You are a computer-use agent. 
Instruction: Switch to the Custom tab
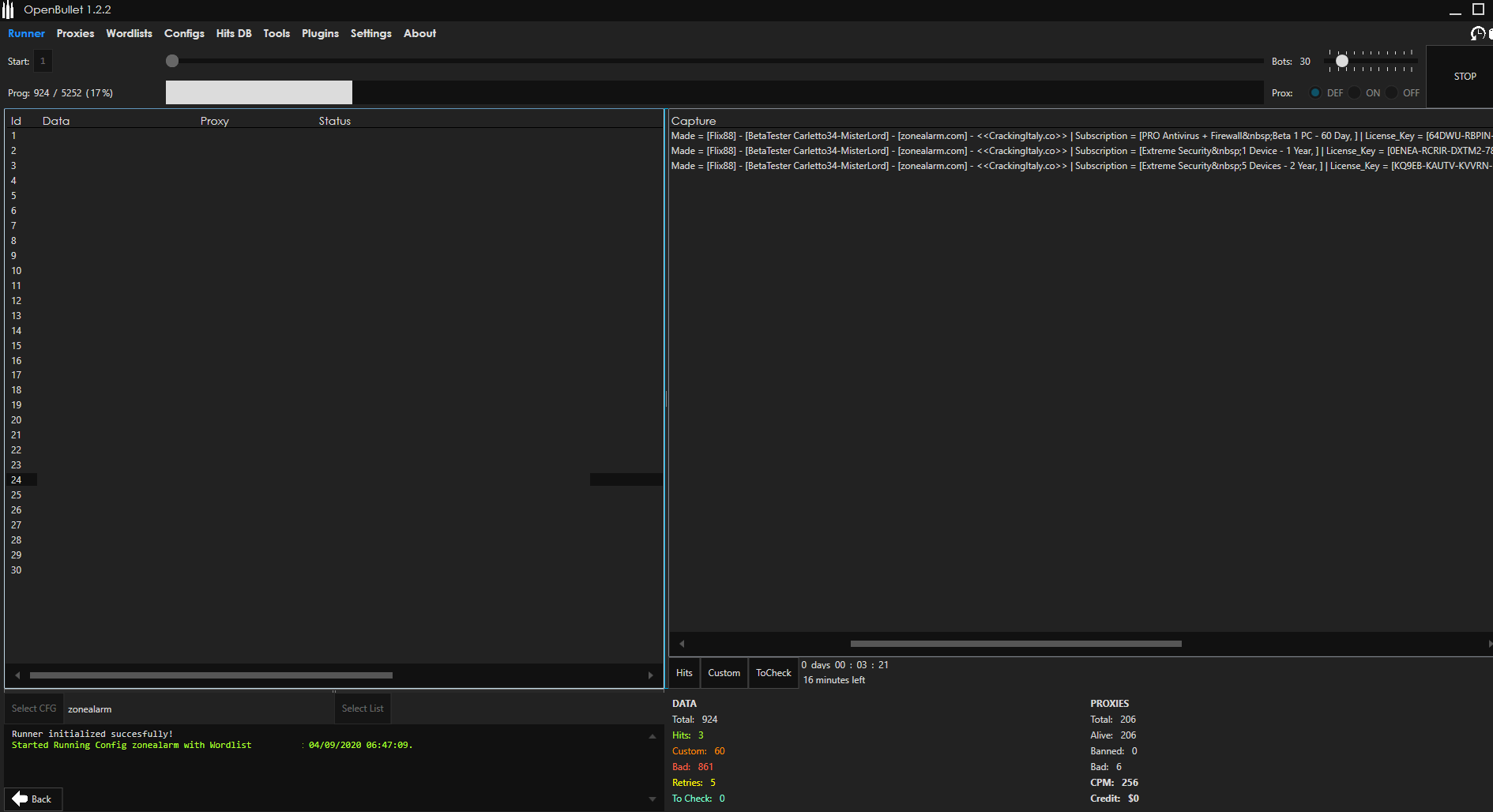tap(724, 673)
